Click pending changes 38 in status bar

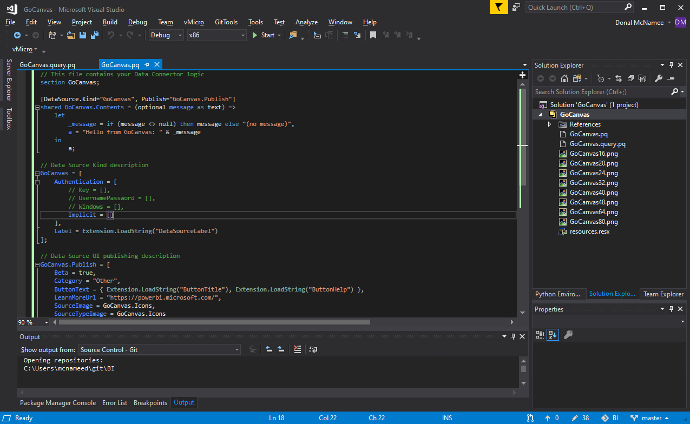point(580,418)
